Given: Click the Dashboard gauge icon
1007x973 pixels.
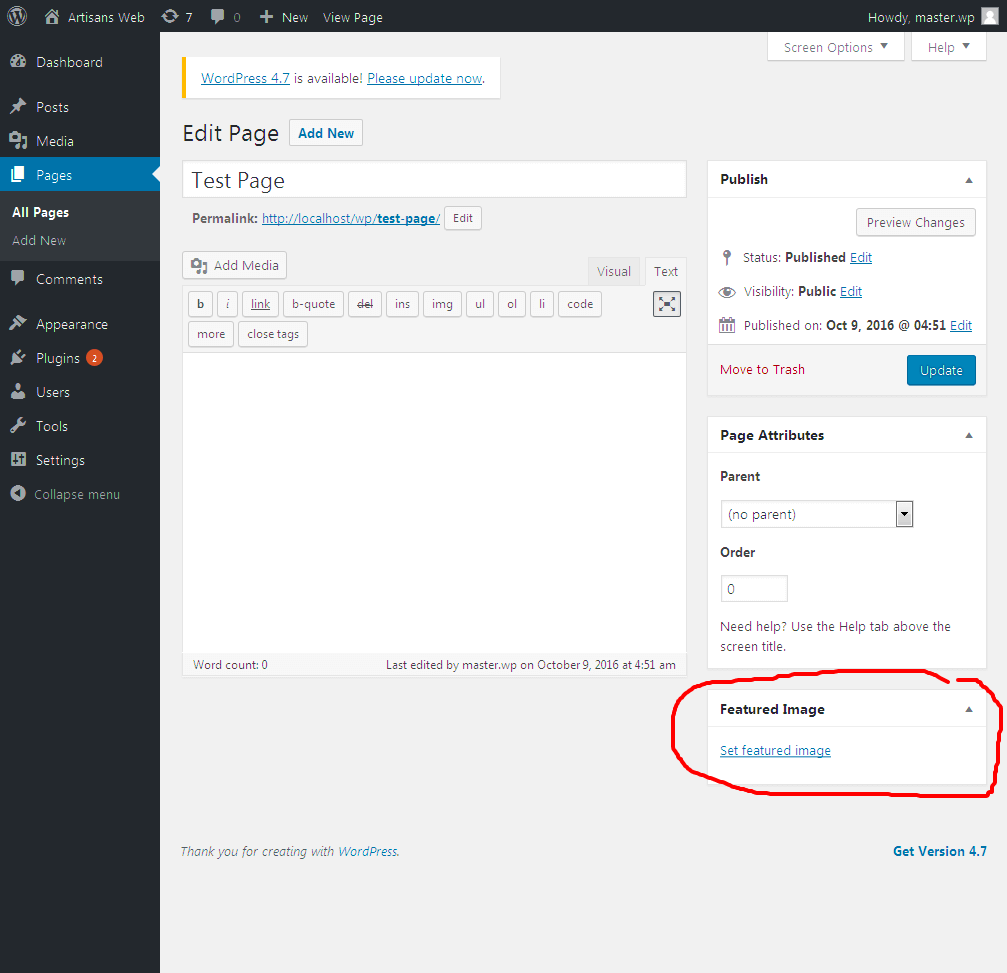Looking at the screenshot, I should coord(18,62).
